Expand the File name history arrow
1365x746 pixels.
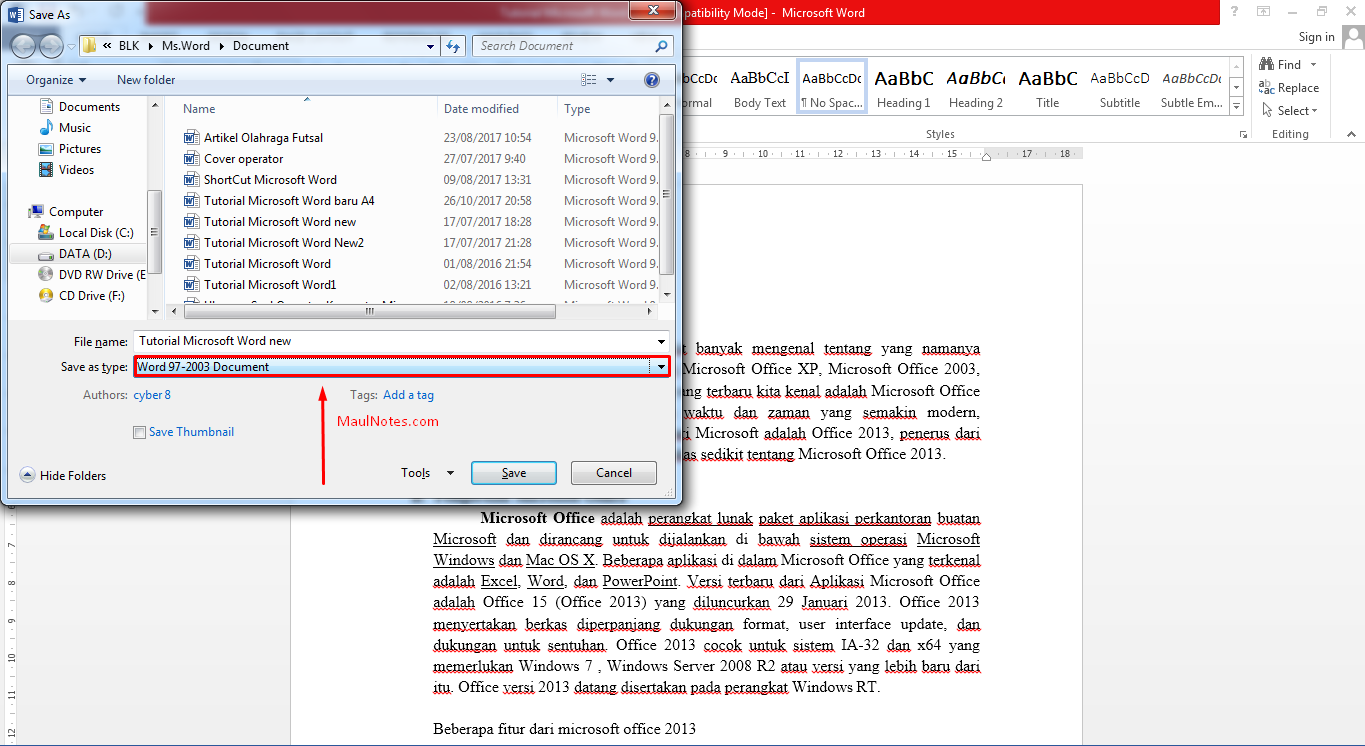pyautogui.click(x=661, y=341)
